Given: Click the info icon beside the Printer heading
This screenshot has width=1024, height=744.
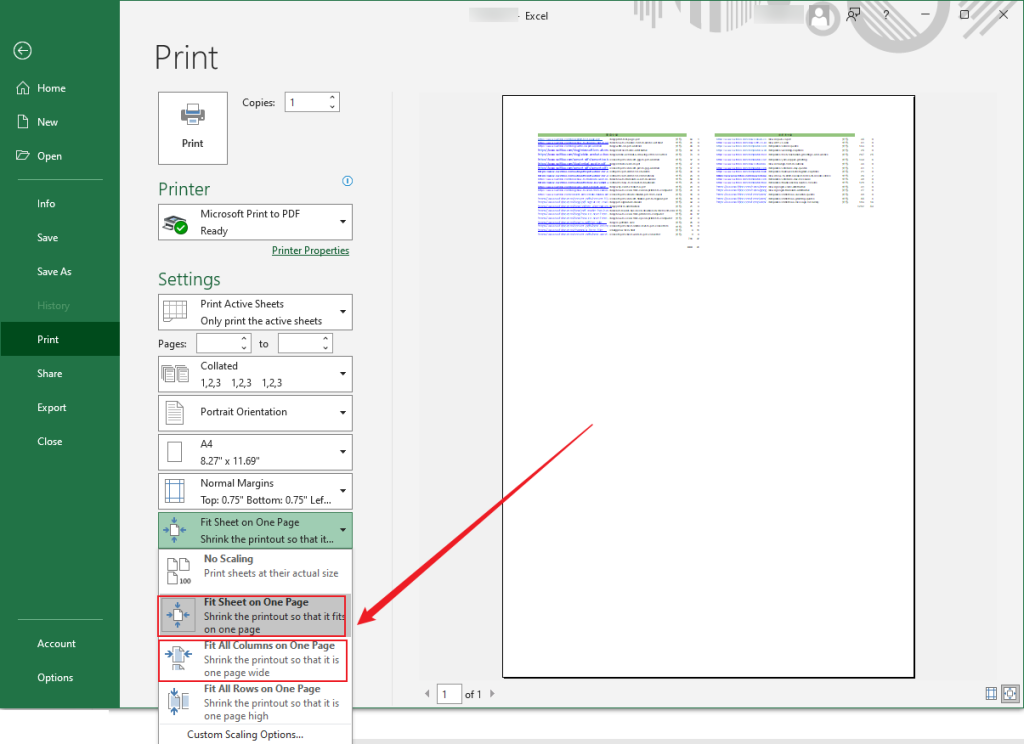Looking at the screenshot, I should (x=347, y=181).
